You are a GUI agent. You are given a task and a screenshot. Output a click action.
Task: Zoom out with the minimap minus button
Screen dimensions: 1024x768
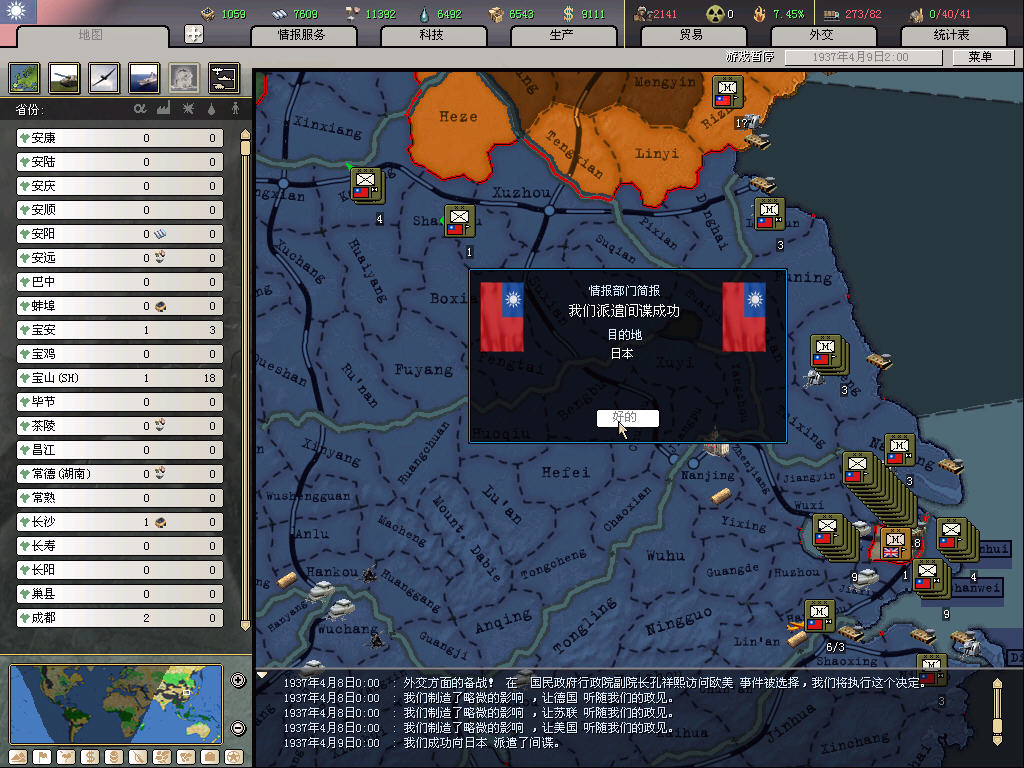point(238,728)
